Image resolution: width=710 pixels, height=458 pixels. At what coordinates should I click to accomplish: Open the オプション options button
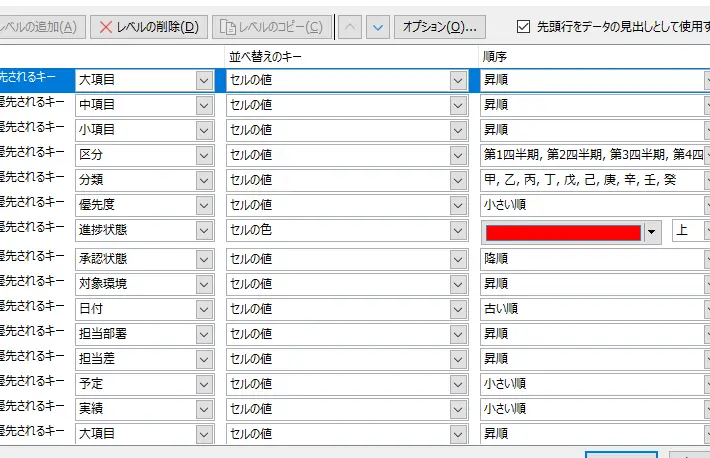click(440, 27)
